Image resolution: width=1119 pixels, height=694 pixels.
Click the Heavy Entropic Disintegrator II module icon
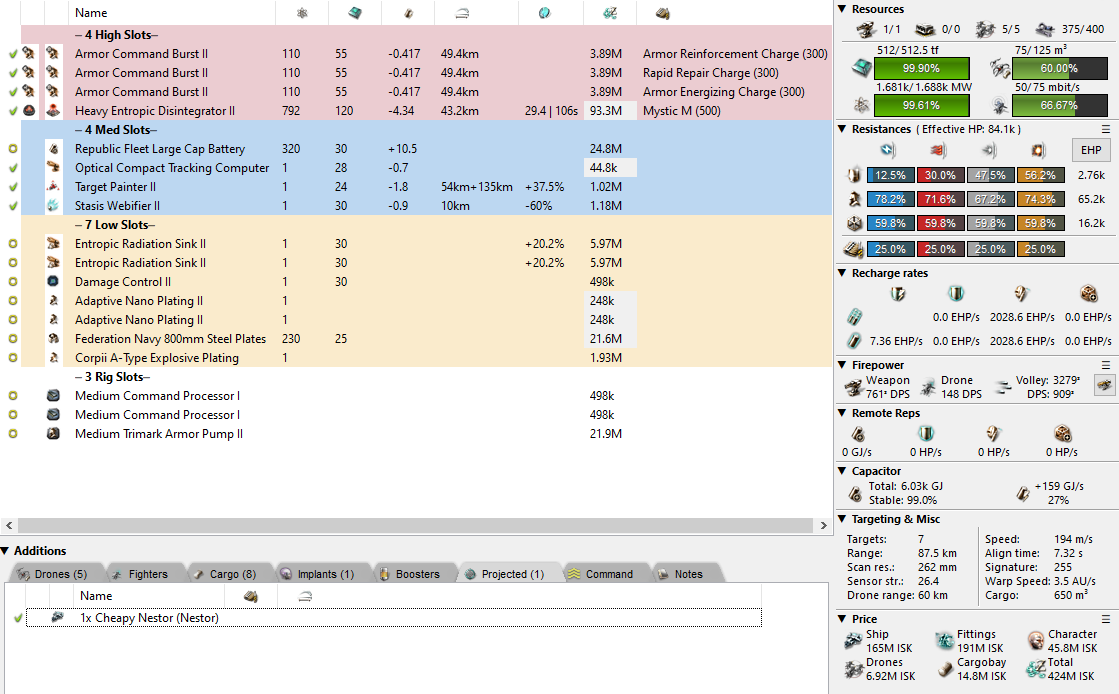click(53, 111)
